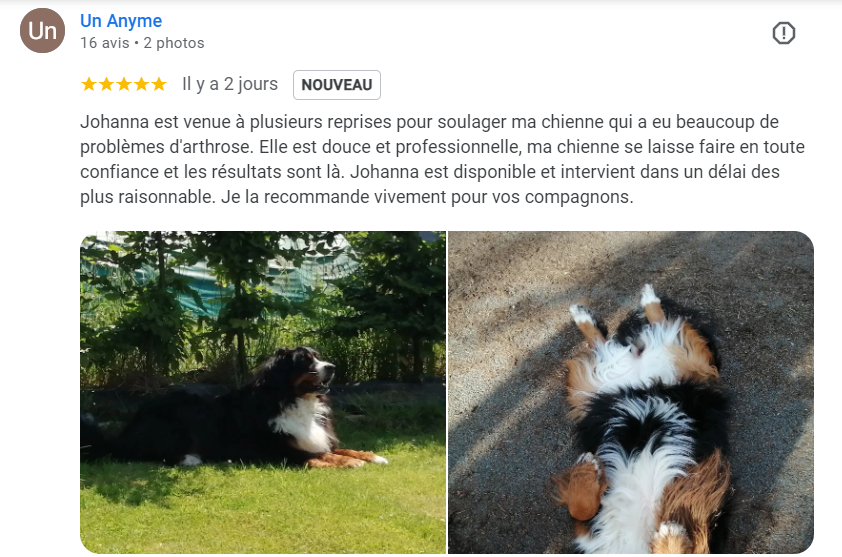Click the NOUVEAU badge
Viewport: 842px width, 557px height.
tap(337, 85)
